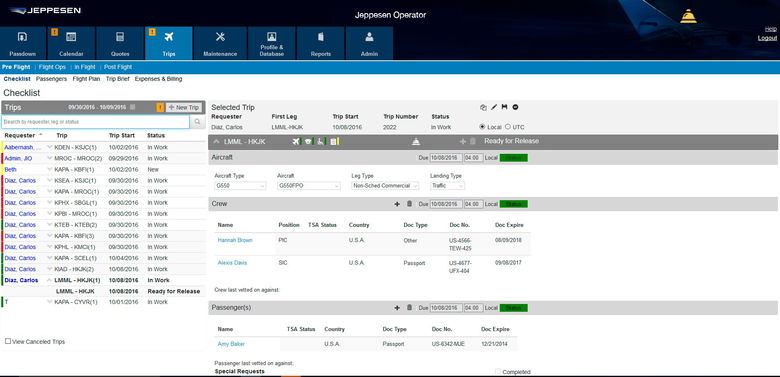Click the trash icon on LMML-HKJK bar
The image size is (780, 377).
(473, 142)
